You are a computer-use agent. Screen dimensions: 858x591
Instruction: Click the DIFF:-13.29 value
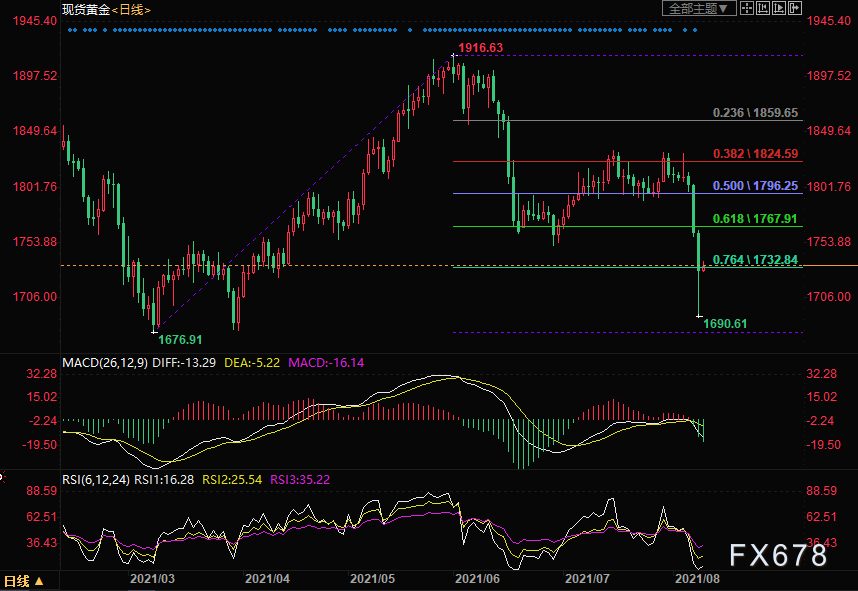coord(184,363)
